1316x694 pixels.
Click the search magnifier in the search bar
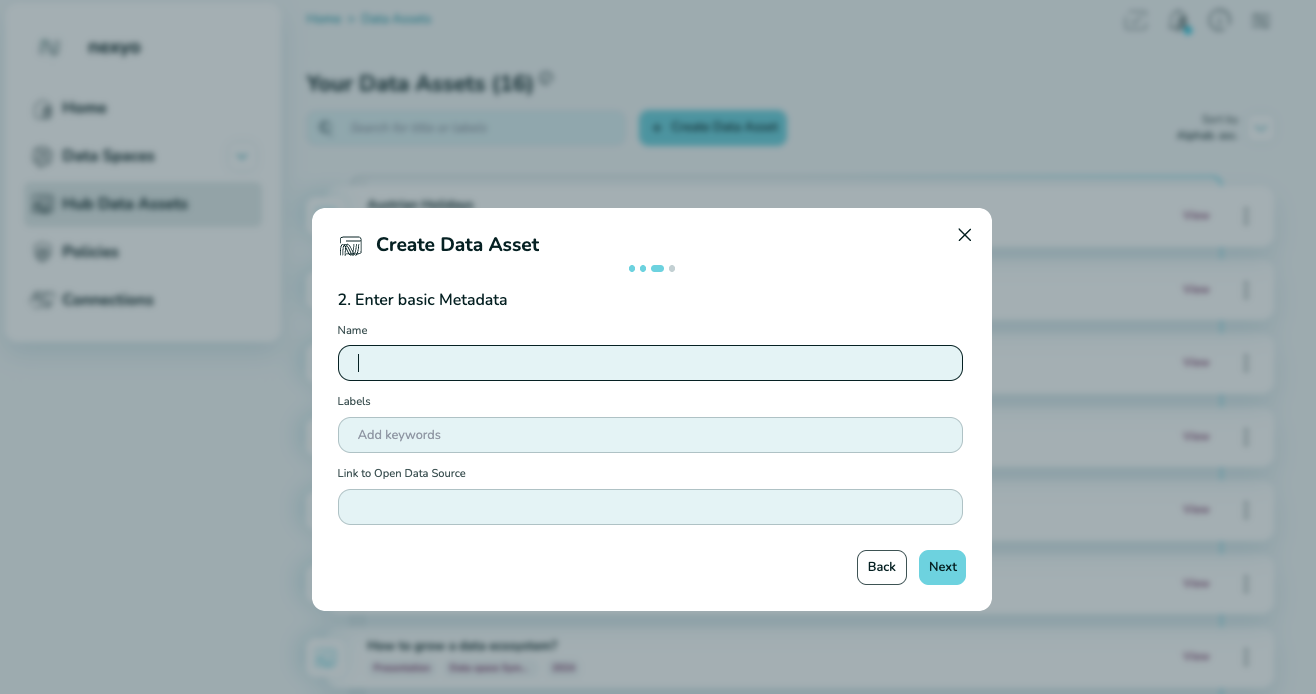pos(325,127)
